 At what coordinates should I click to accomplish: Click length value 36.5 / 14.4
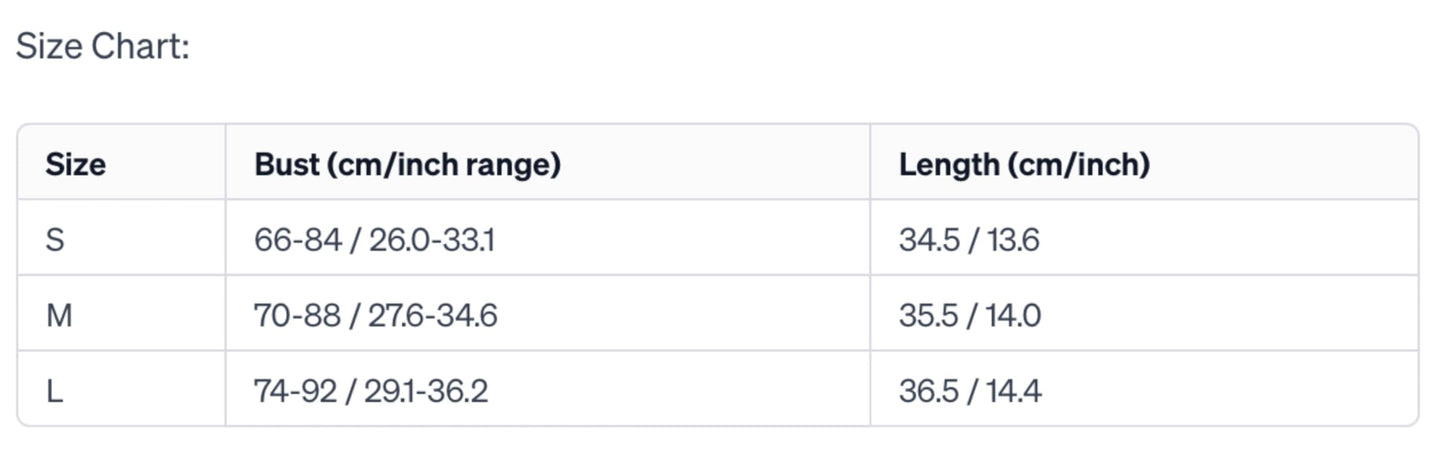point(970,391)
